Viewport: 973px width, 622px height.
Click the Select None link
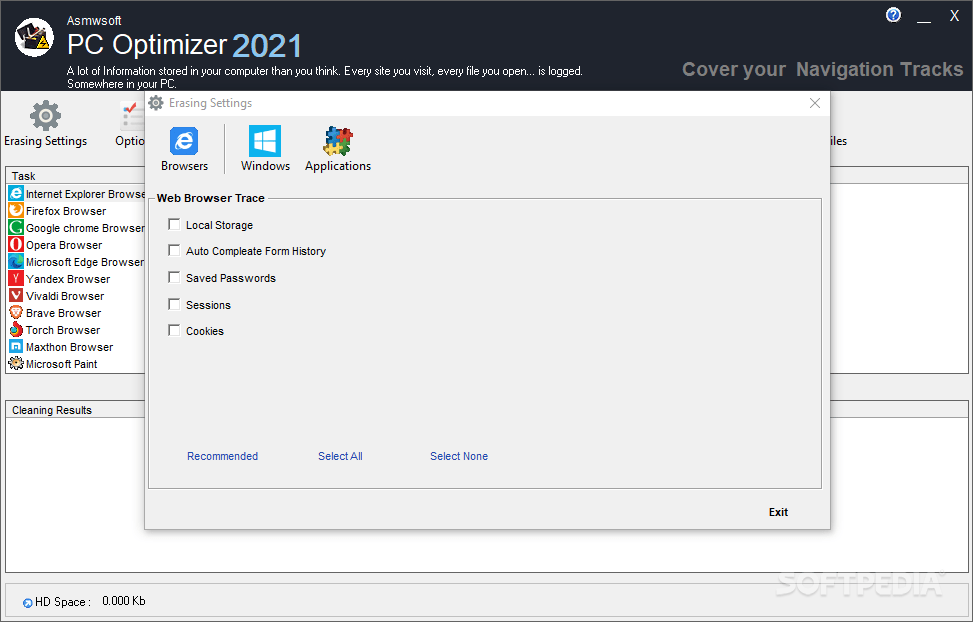(459, 456)
